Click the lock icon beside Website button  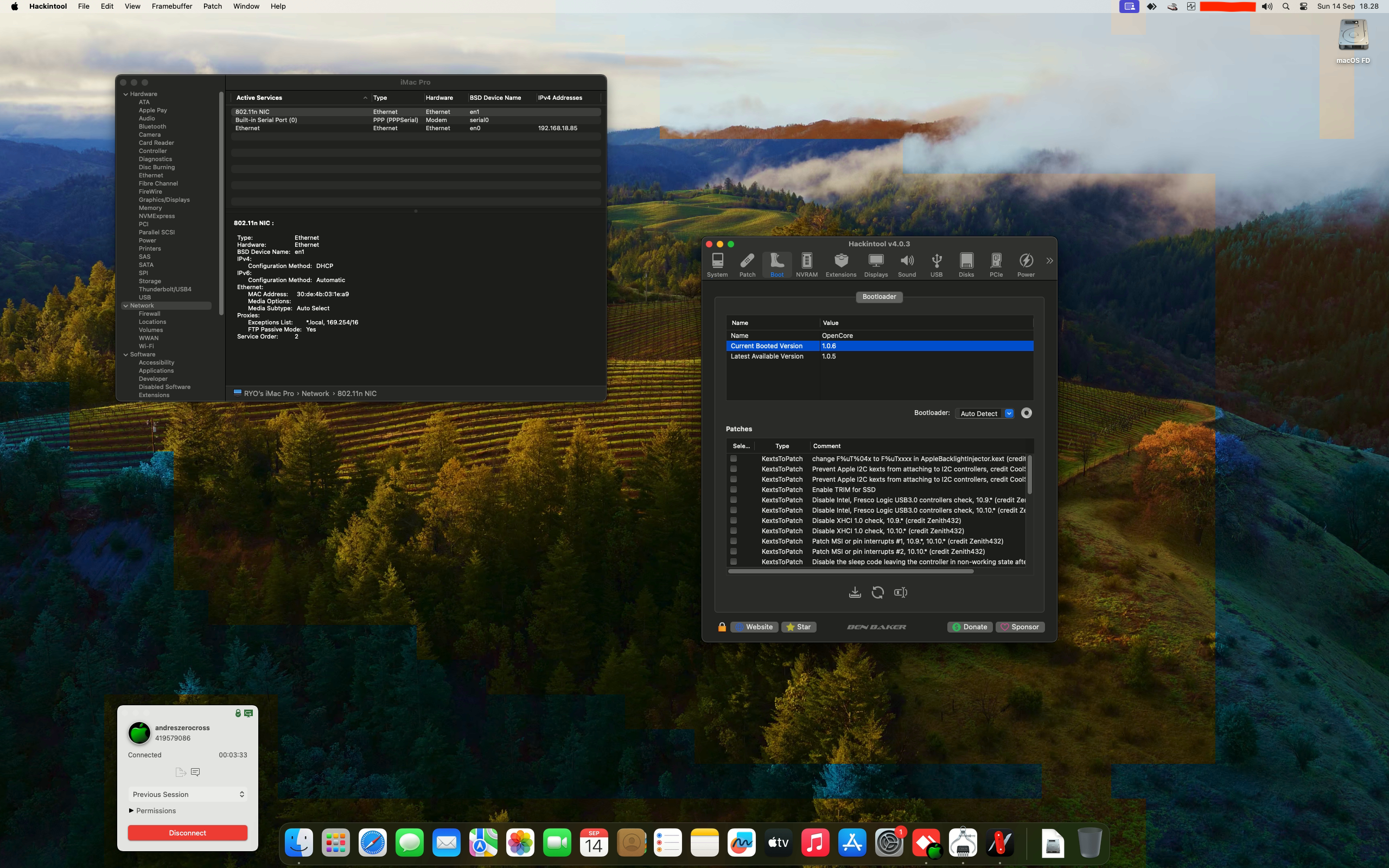722,627
